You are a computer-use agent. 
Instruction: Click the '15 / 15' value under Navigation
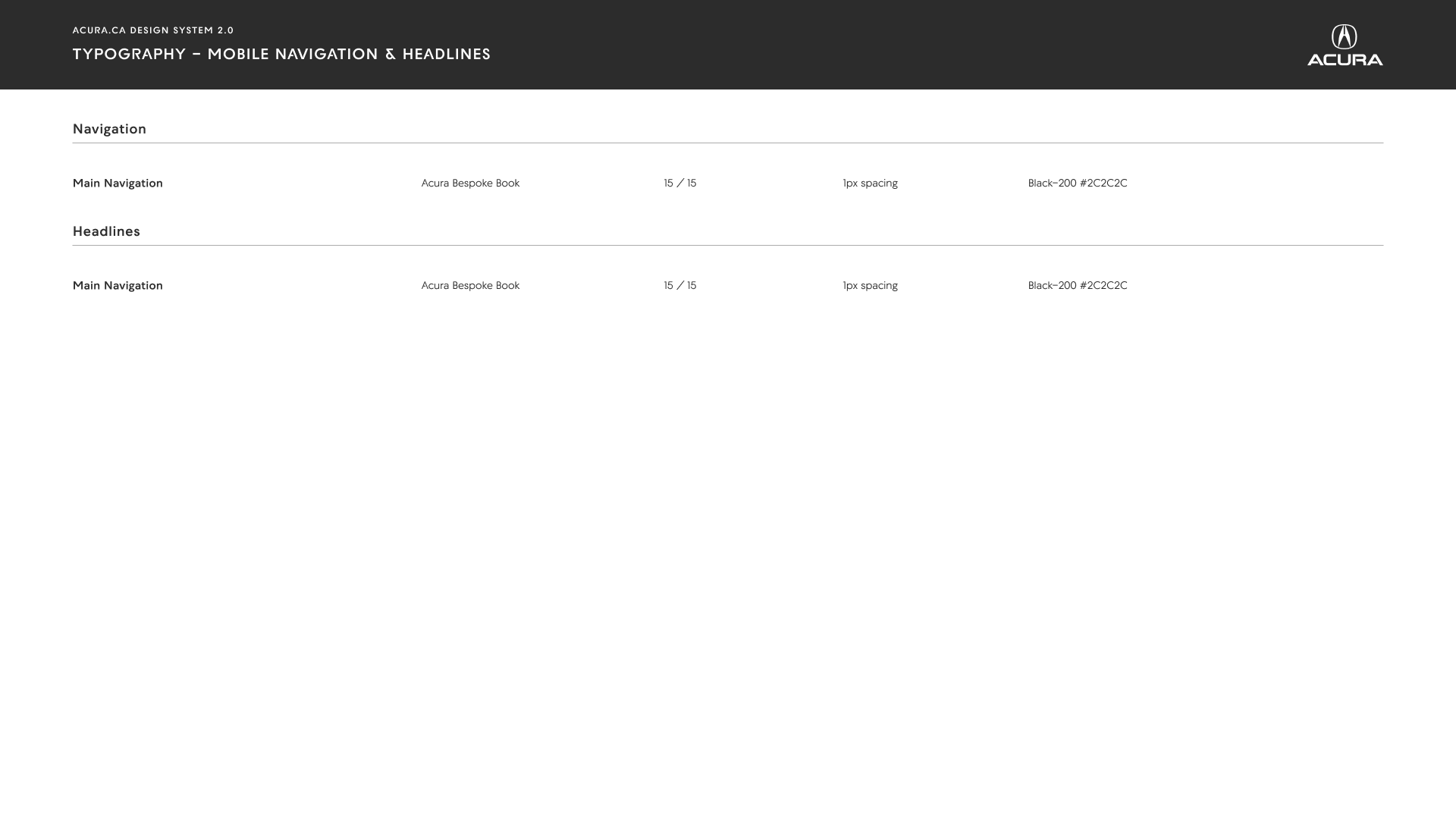coord(680,183)
